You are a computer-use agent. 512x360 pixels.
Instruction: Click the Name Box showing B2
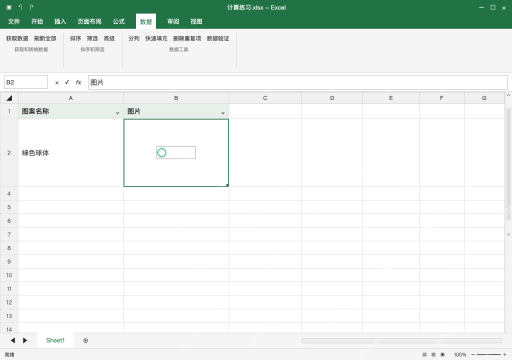pyautogui.click(x=26, y=82)
